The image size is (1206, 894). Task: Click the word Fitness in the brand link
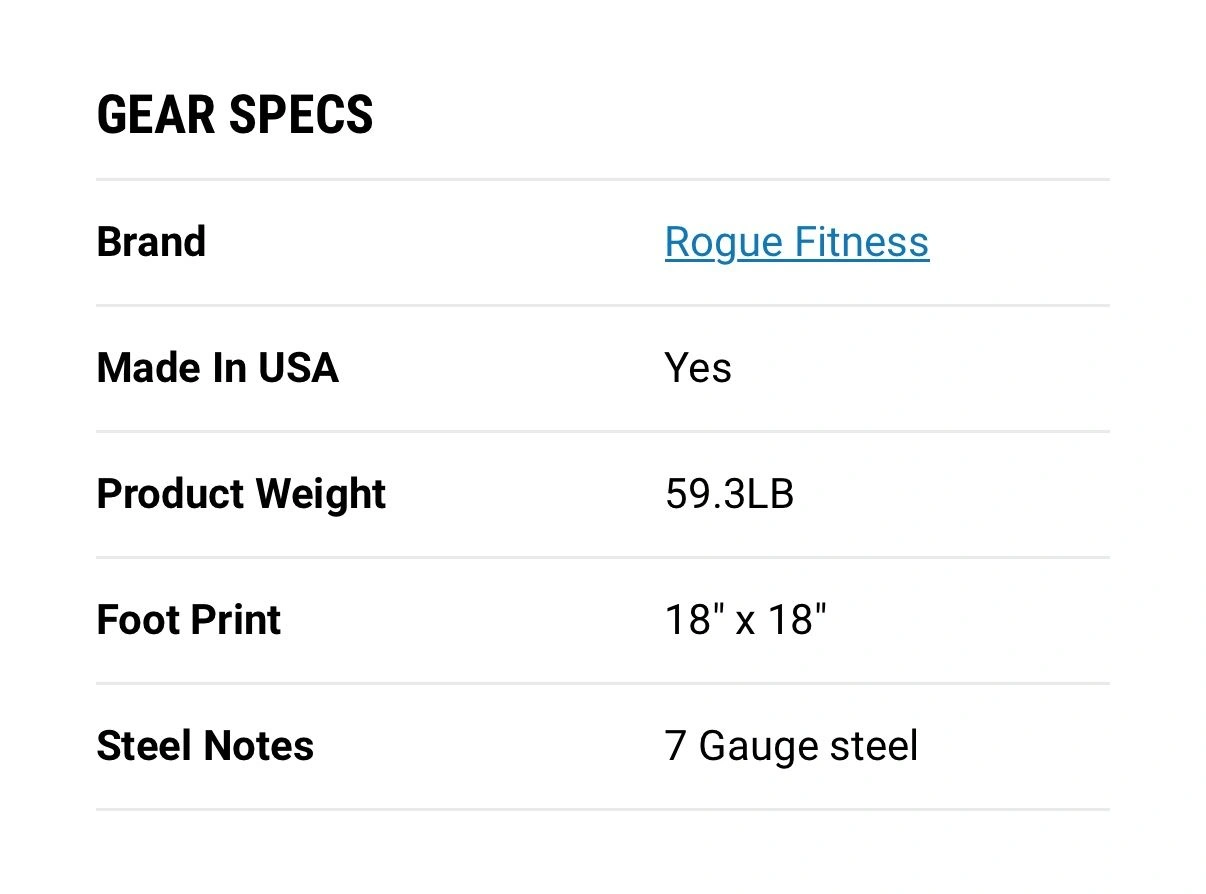pyautogui.click(x=862, y=242)
